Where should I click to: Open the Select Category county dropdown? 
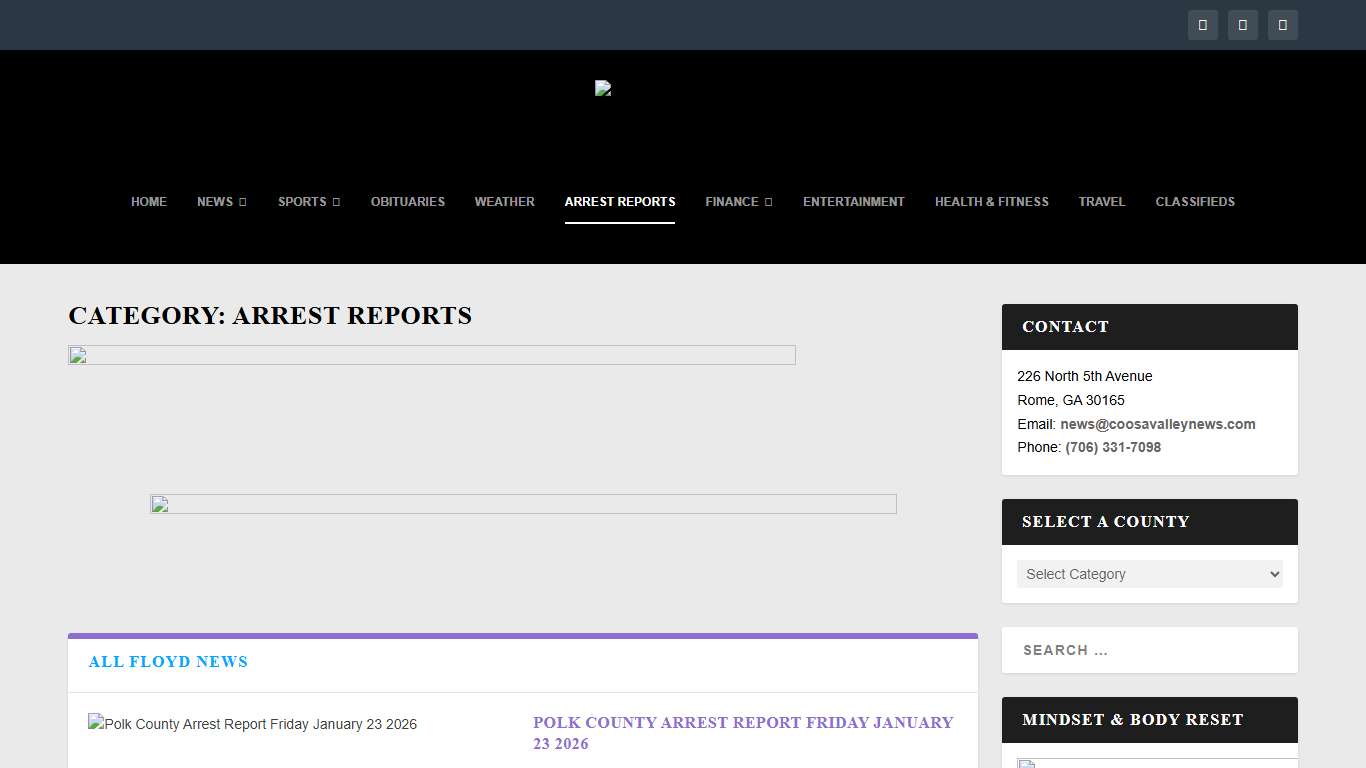(x=1149, y=573)
